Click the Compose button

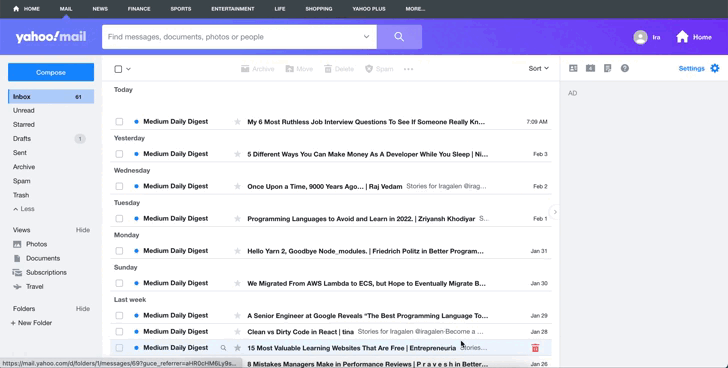[x=51, y=72]
